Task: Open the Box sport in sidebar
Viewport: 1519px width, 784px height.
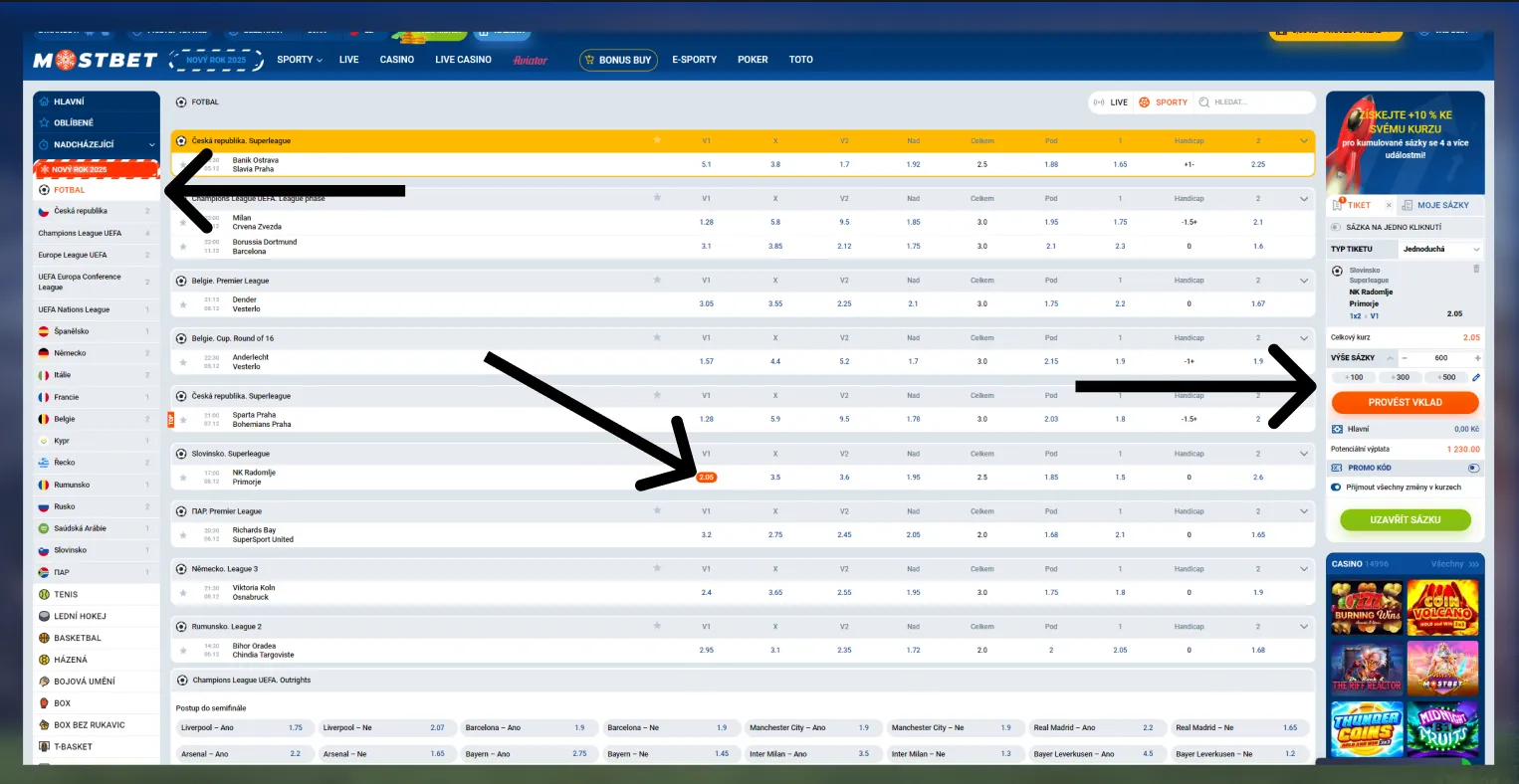Action: pos(97,703)
